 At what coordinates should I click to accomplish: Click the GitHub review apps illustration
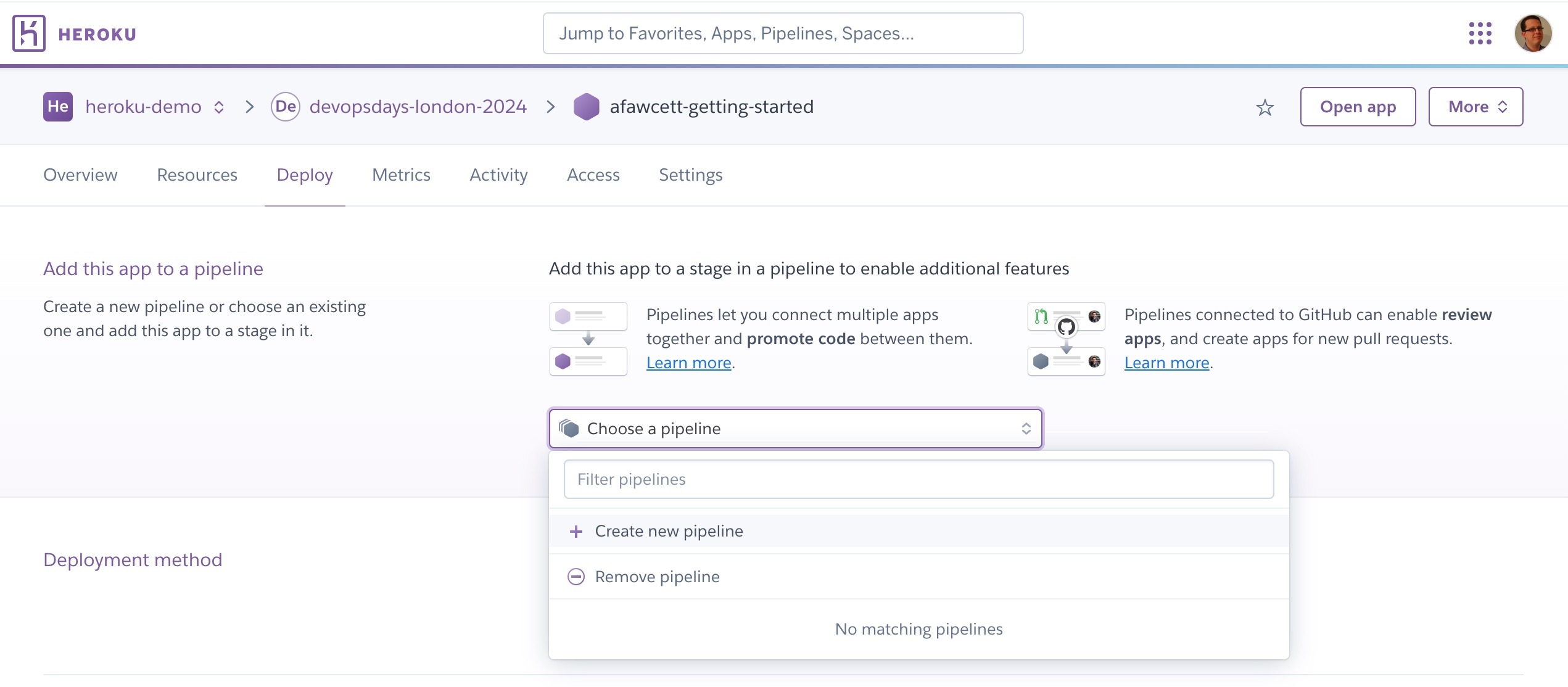pos(1067,339)
